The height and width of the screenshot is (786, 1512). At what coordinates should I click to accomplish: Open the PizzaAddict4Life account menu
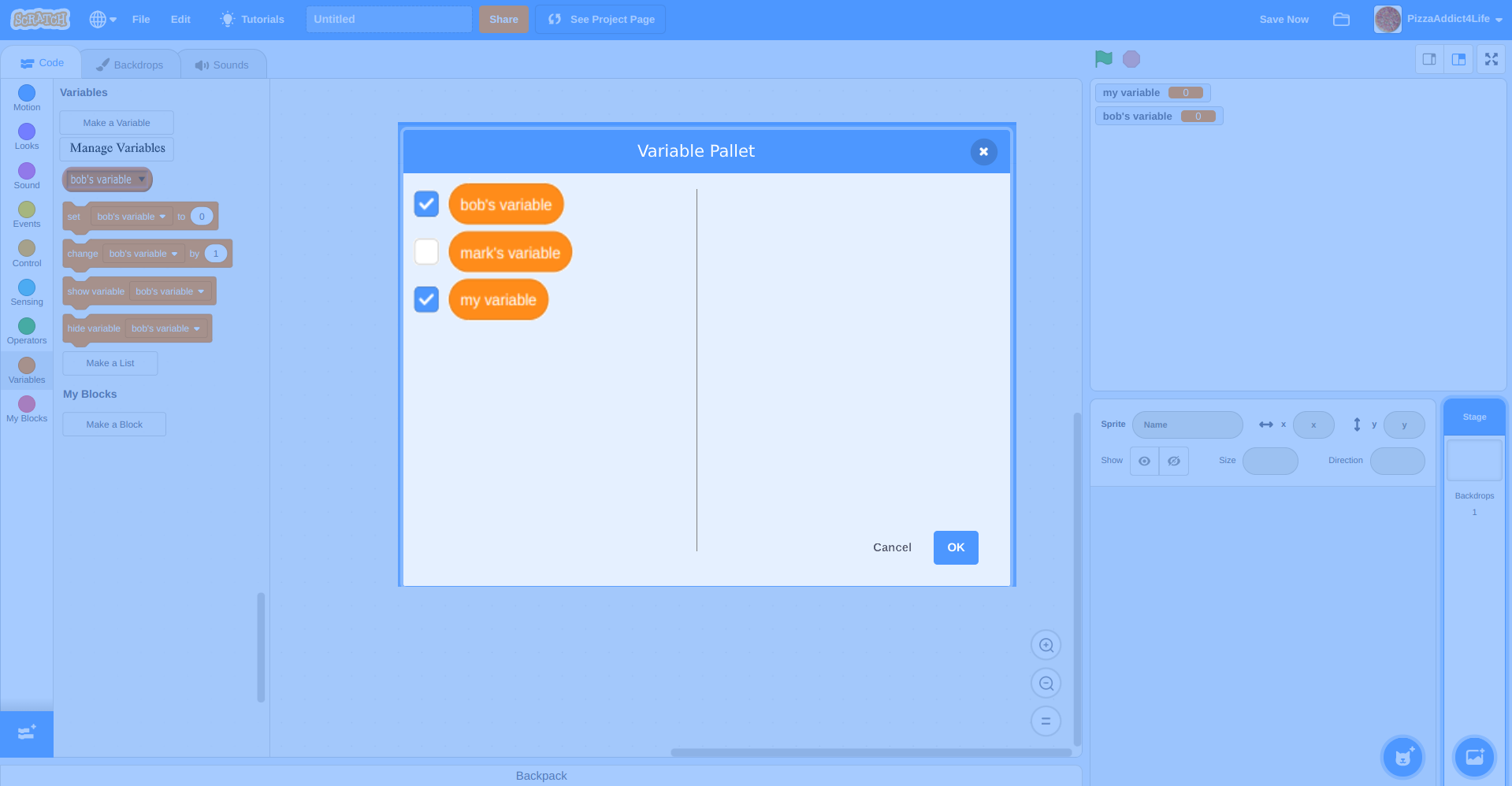(x=1438, y=20)
